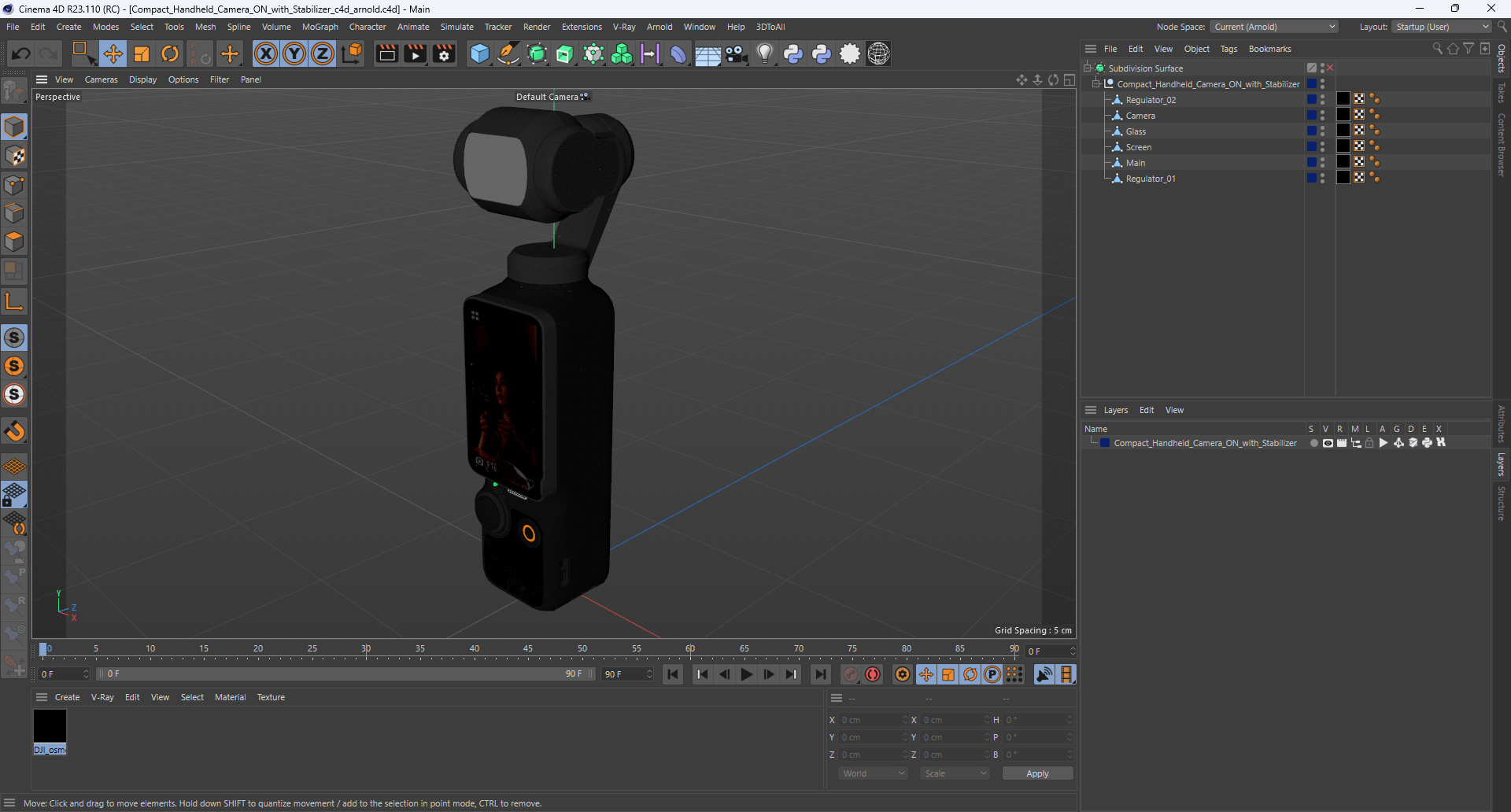The image size is (1511, 812).
Task: Open Bookmarks in Object Manager
Action: point(1269,49)
